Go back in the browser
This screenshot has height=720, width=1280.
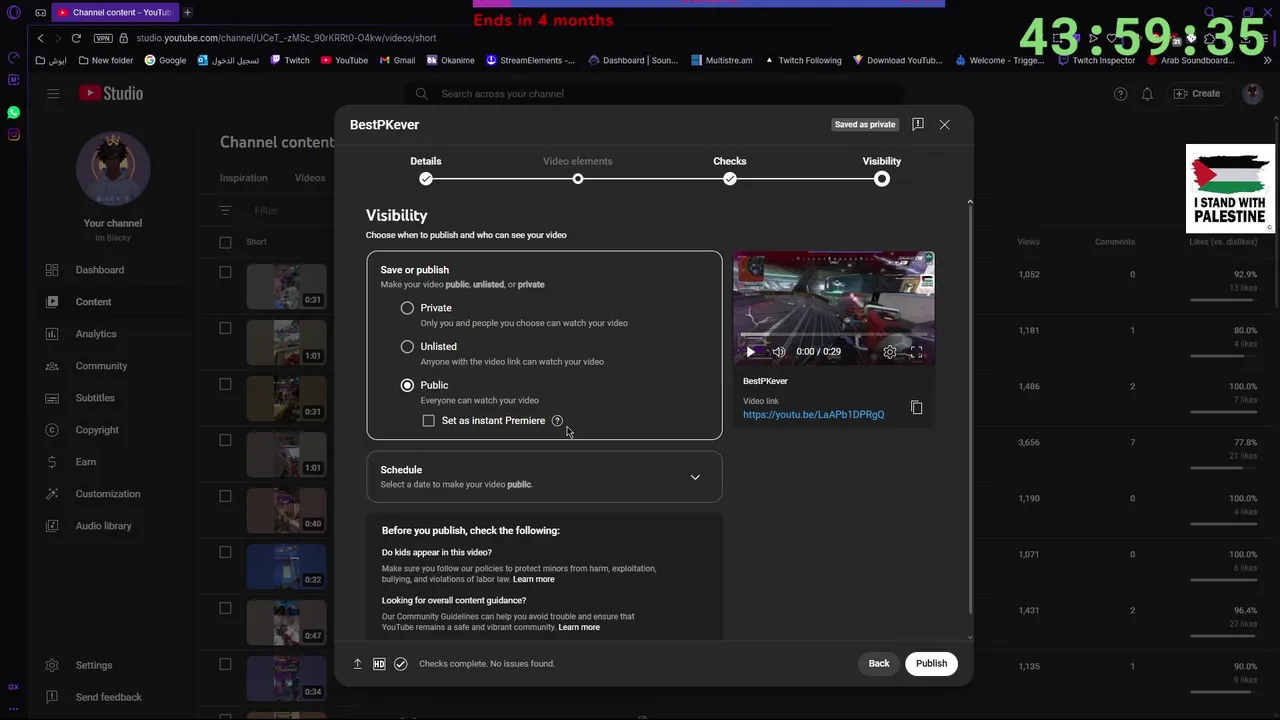(40, 38)
